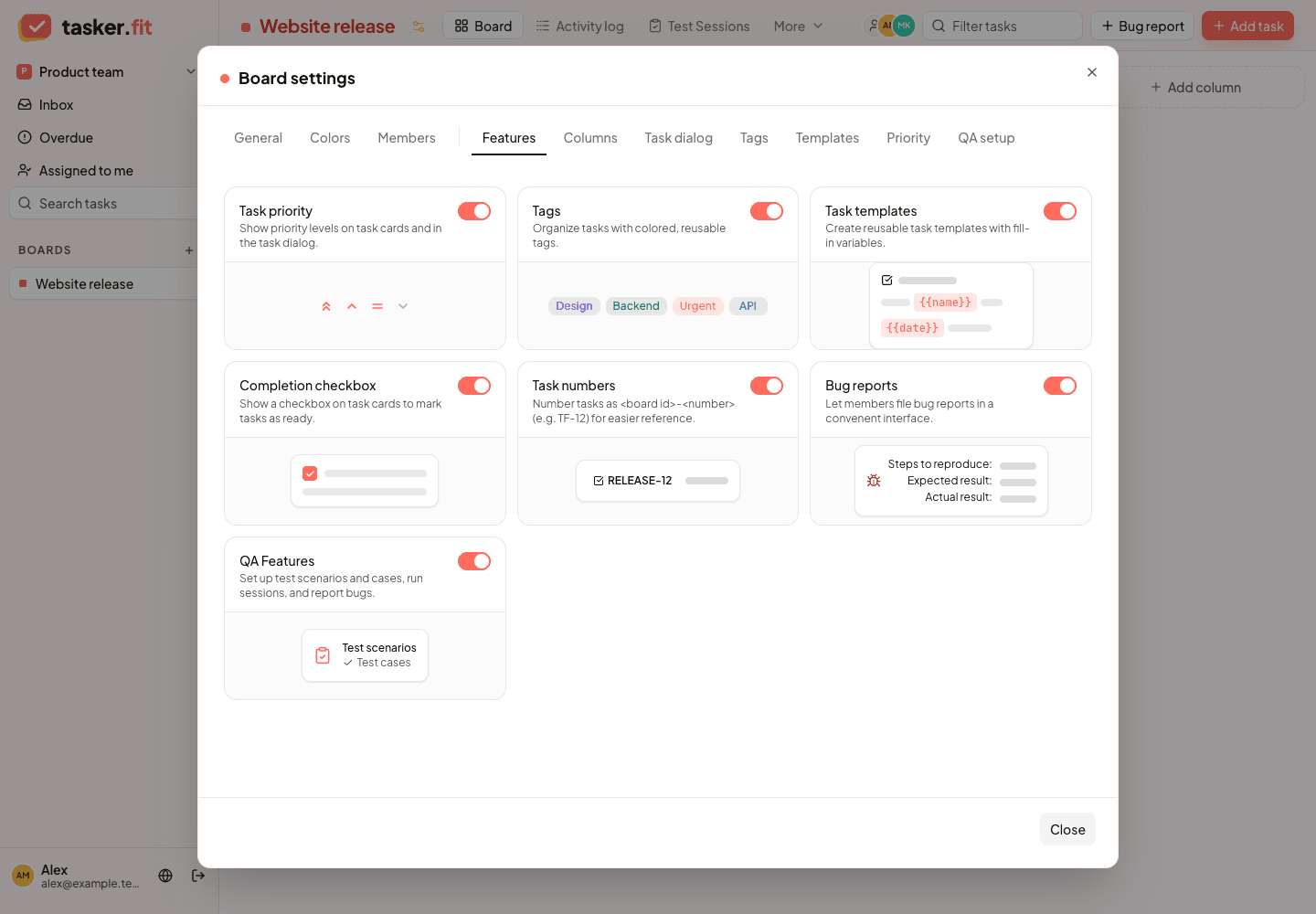Close Board settings with the X
This screenshot has width=1316, height=914.
1092,72
